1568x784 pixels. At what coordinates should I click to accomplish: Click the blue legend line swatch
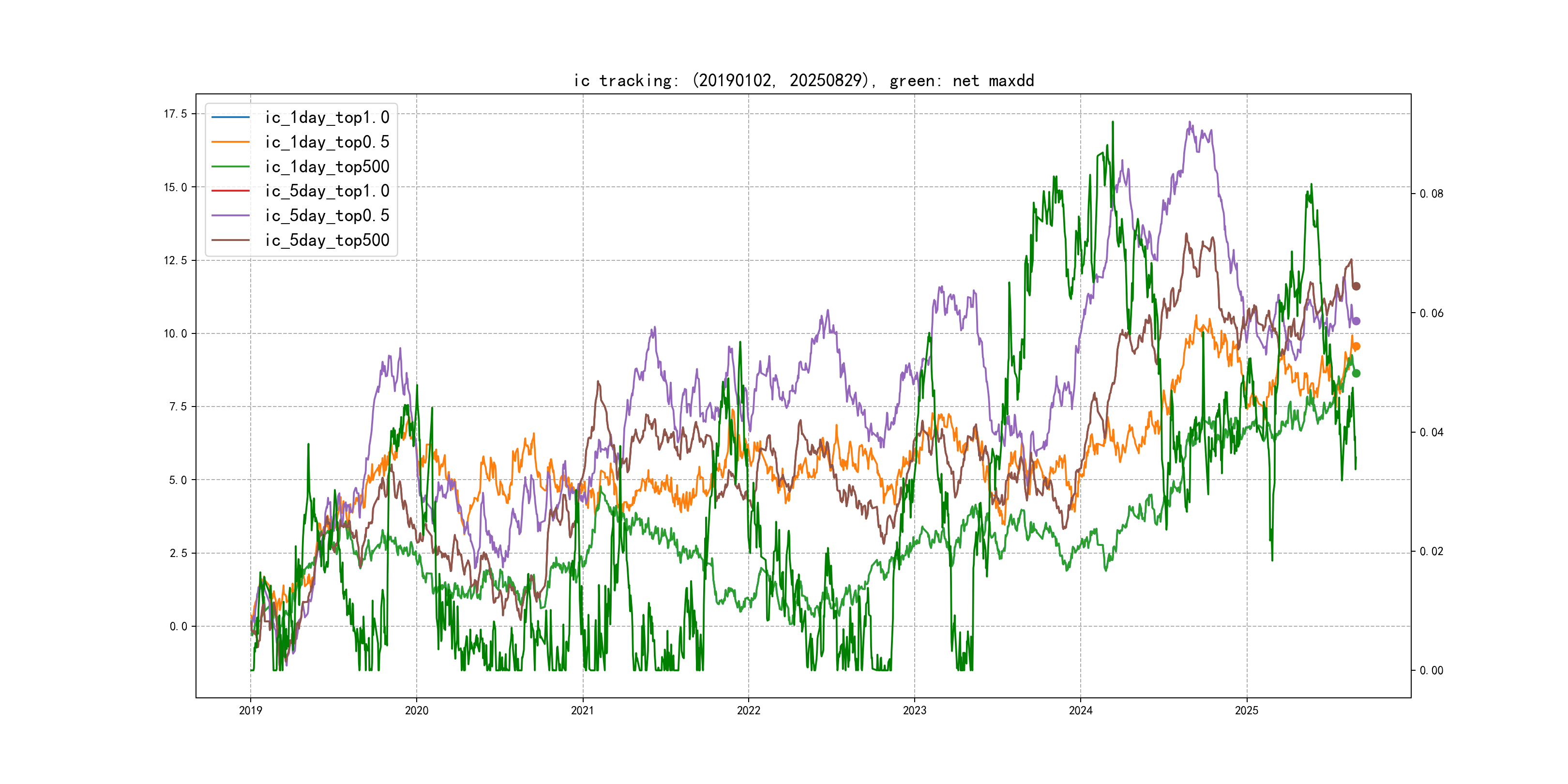pos(230,117)
